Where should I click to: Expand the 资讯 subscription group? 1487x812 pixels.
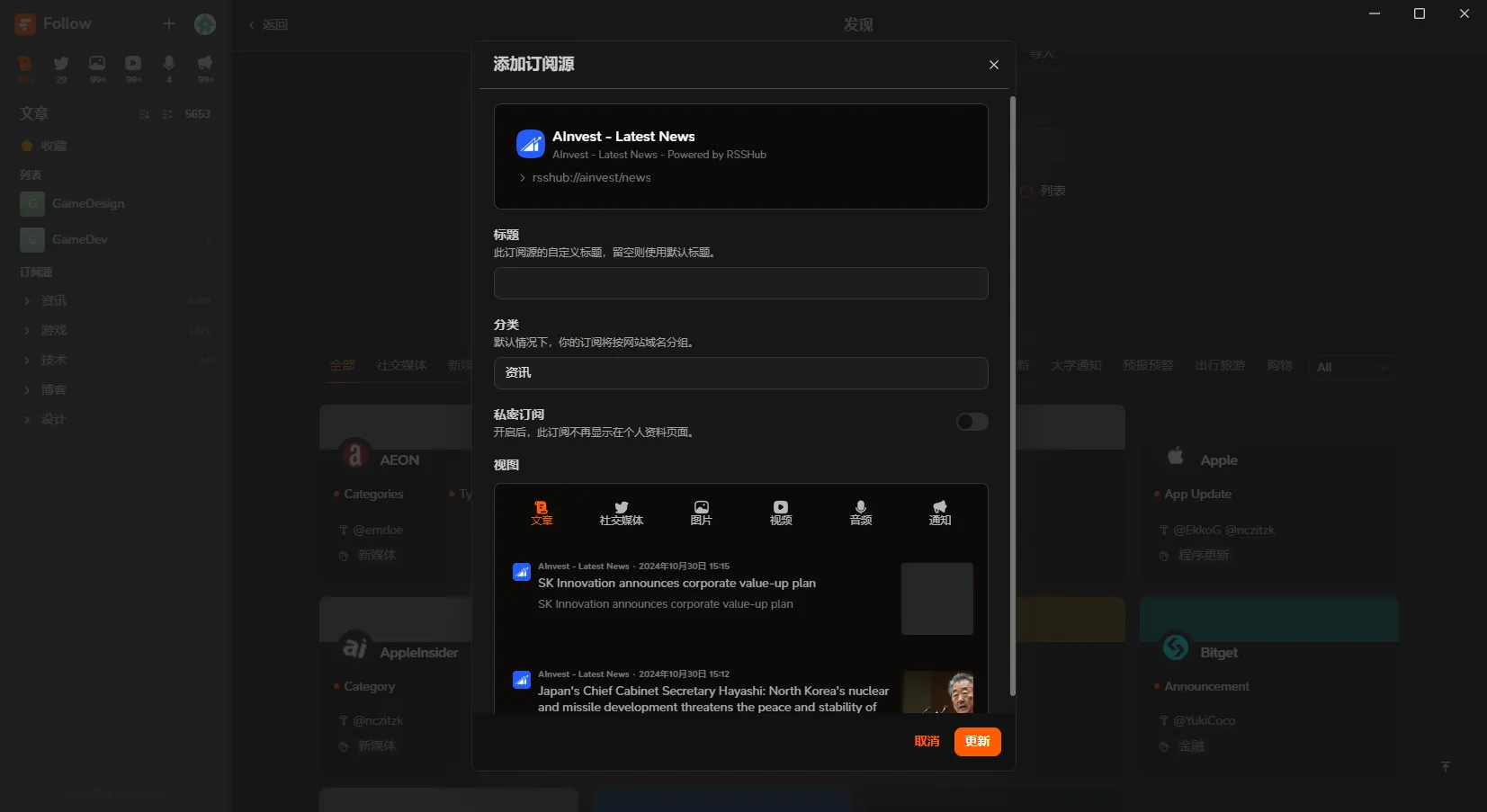(x=26, y=300)
